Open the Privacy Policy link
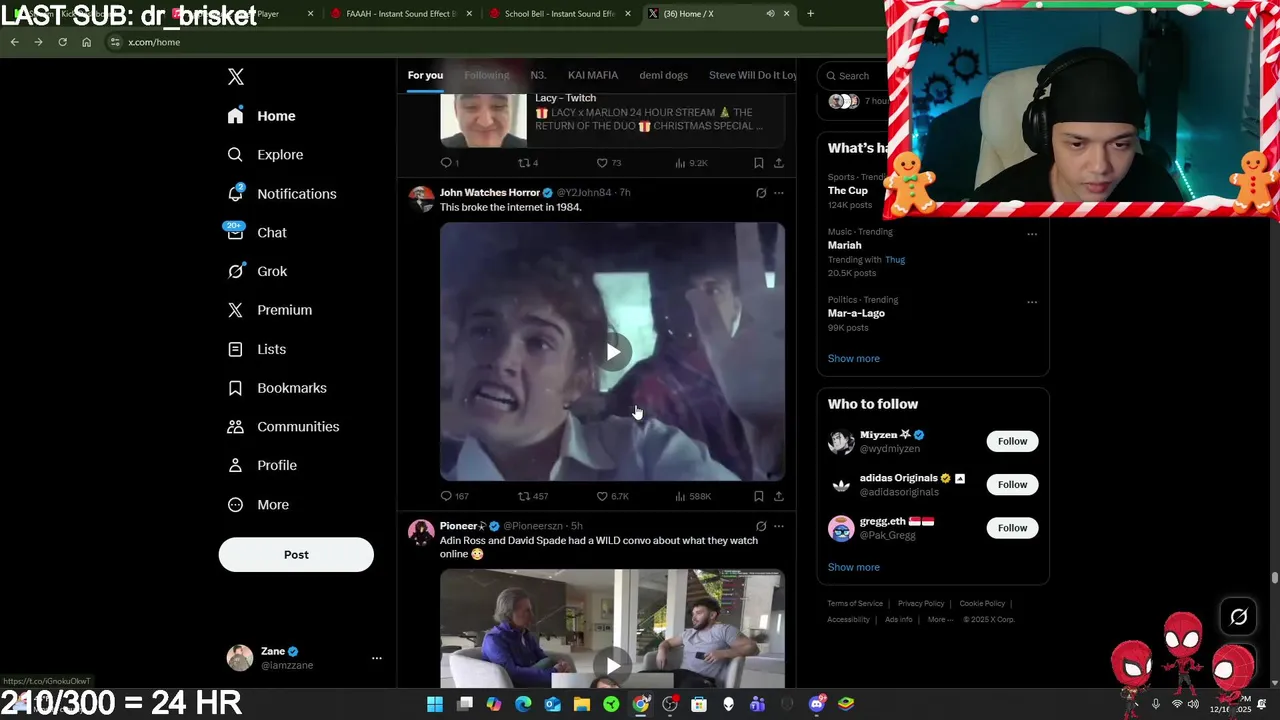The width and height of the screenshot is (1280, 720). pyautogui.click(x=921, y=604)
